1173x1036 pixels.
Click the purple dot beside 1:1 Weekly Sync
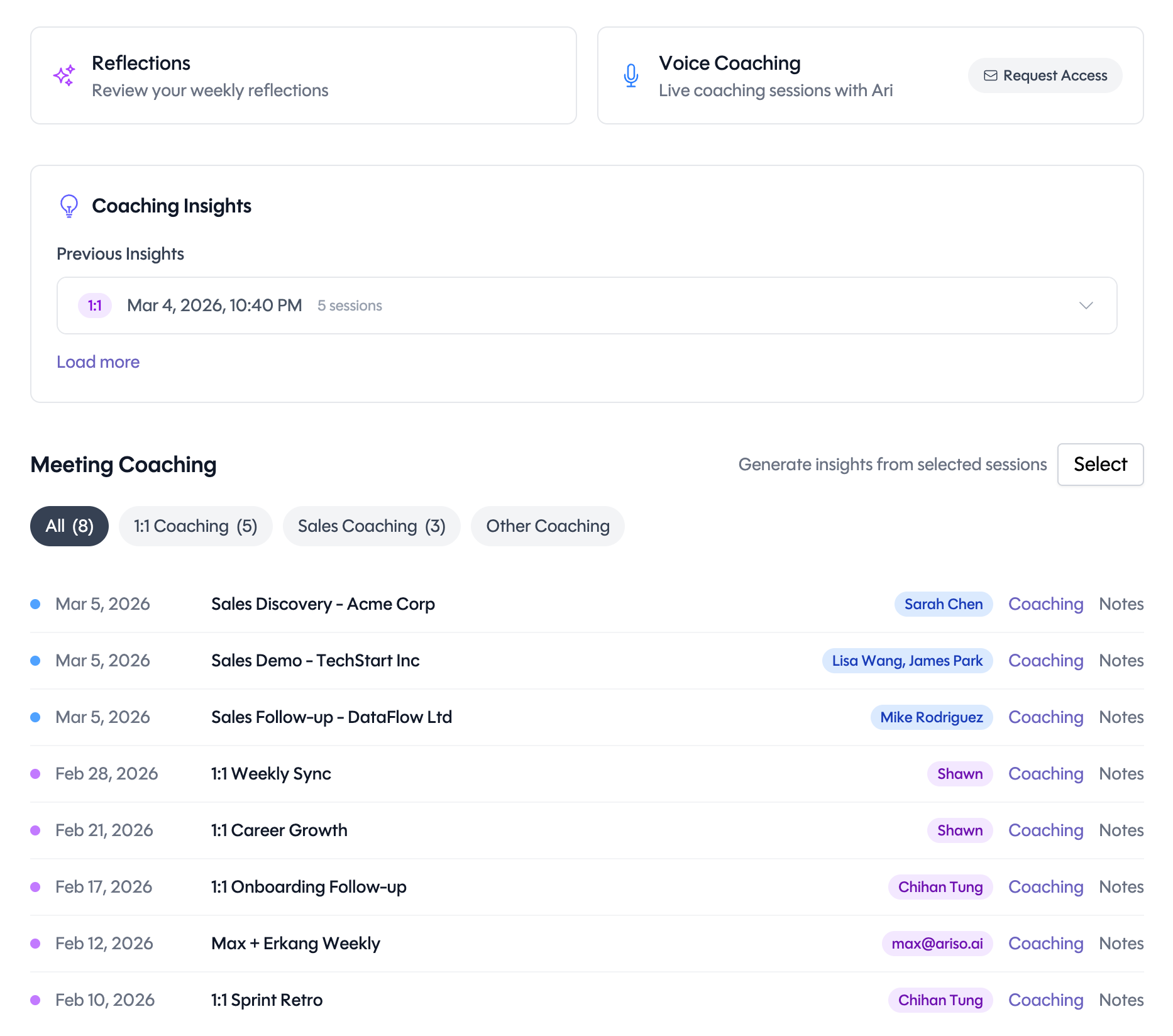point(35,773)
